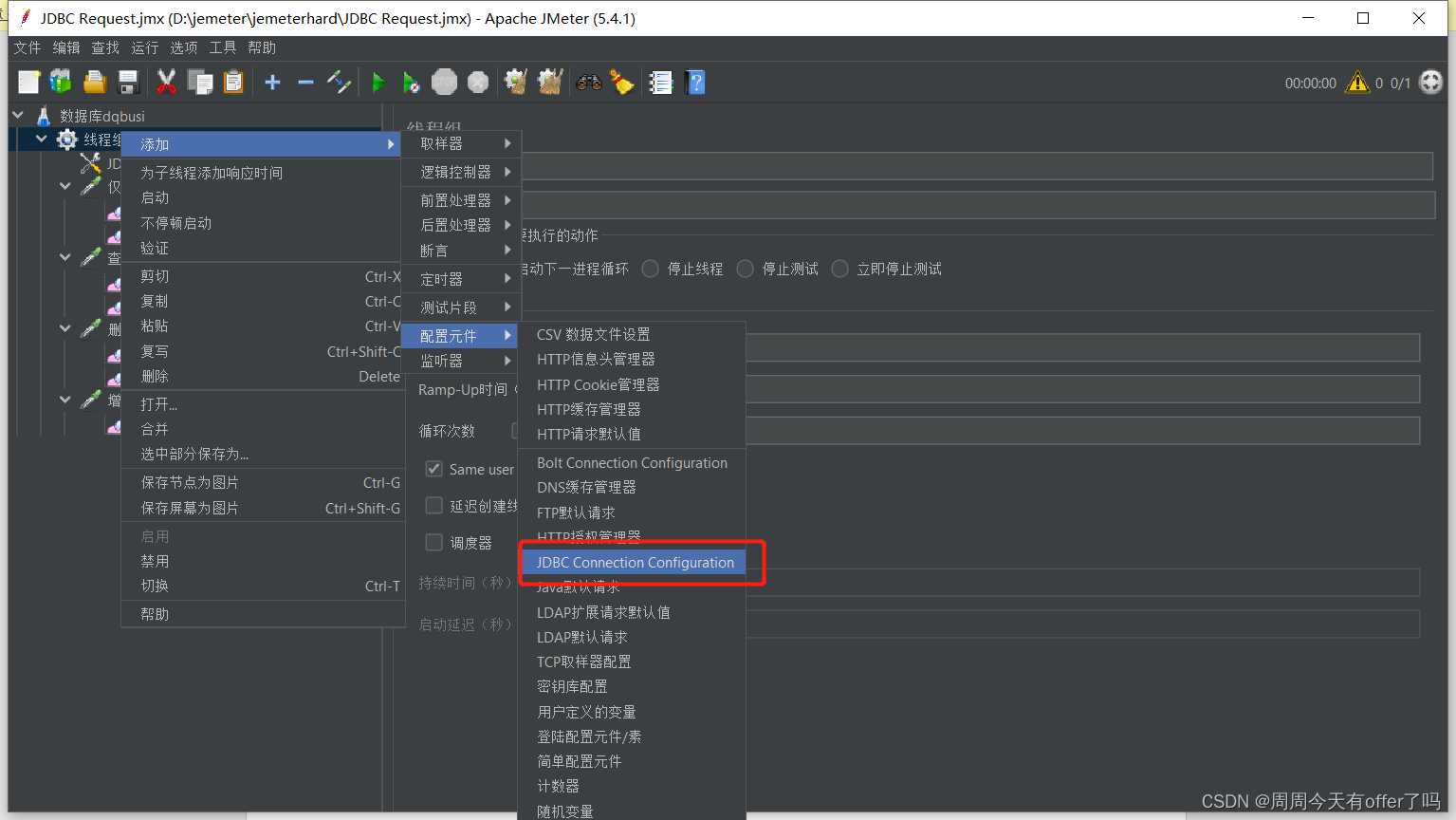
Task: Click the Shutdown test icon
Action: (478, 83)
